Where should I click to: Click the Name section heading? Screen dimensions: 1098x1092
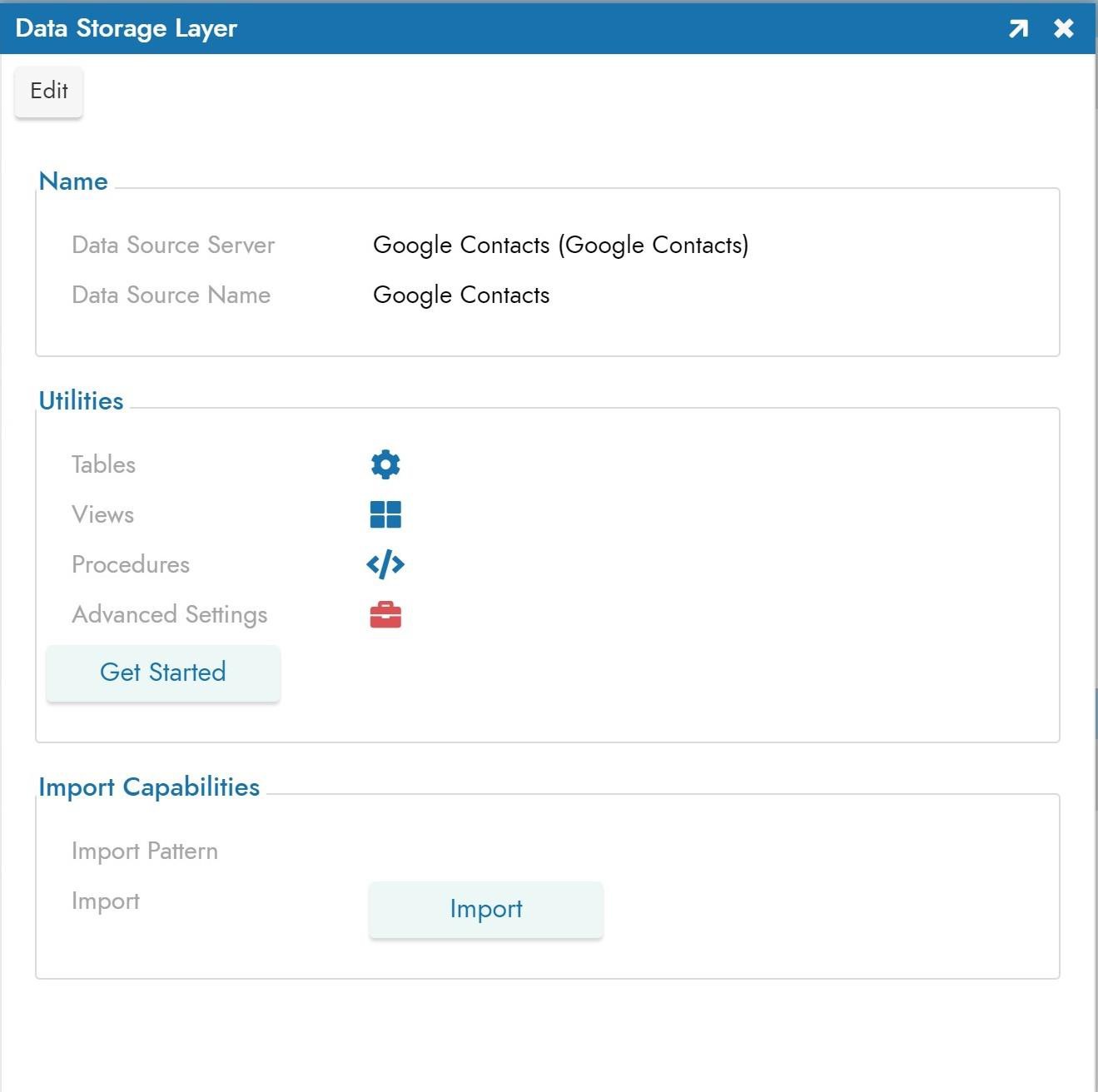click(x=73, y=181)
